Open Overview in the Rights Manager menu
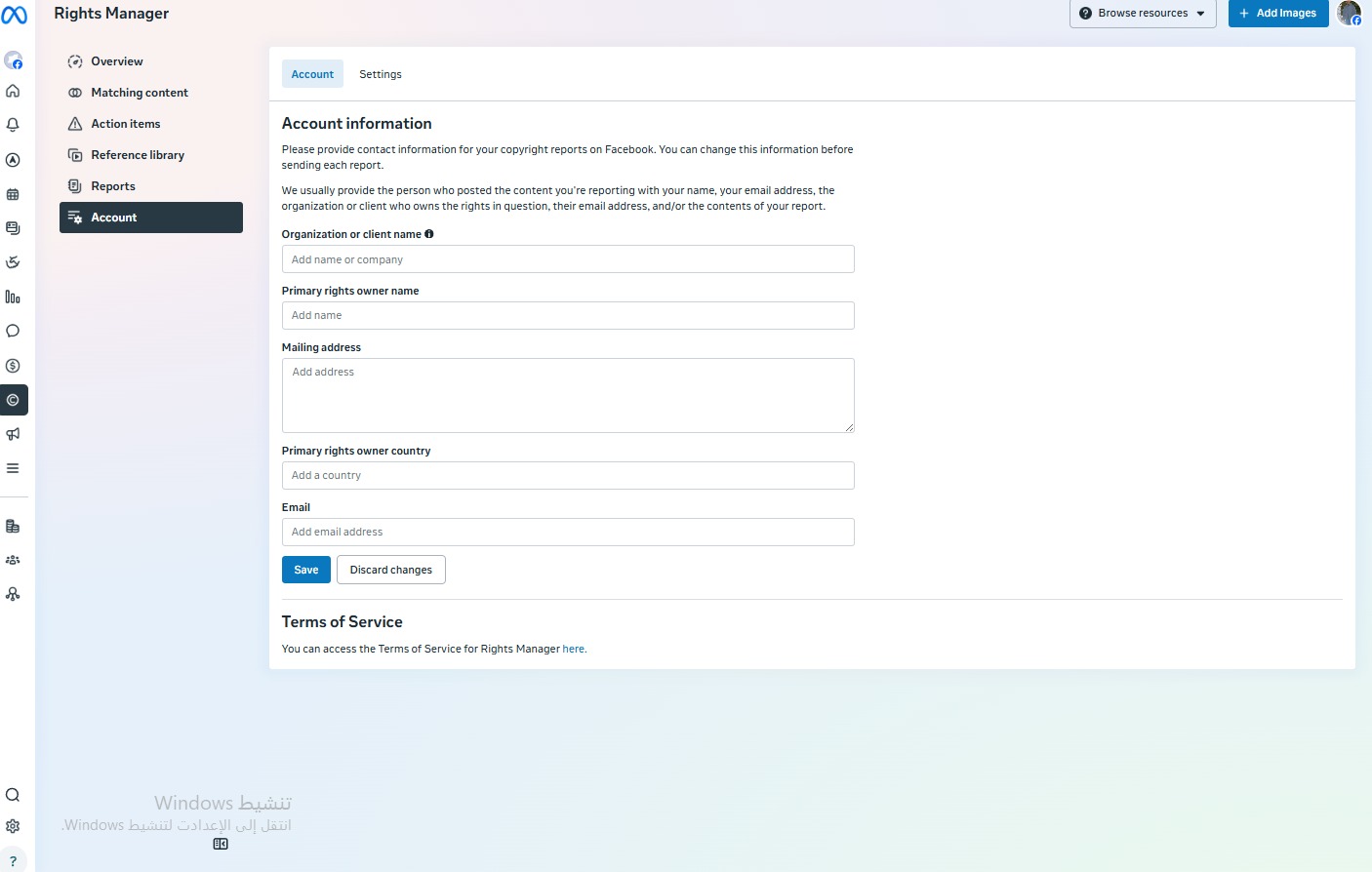Screen dimensions: 1372x872 (x=151, y=61)
